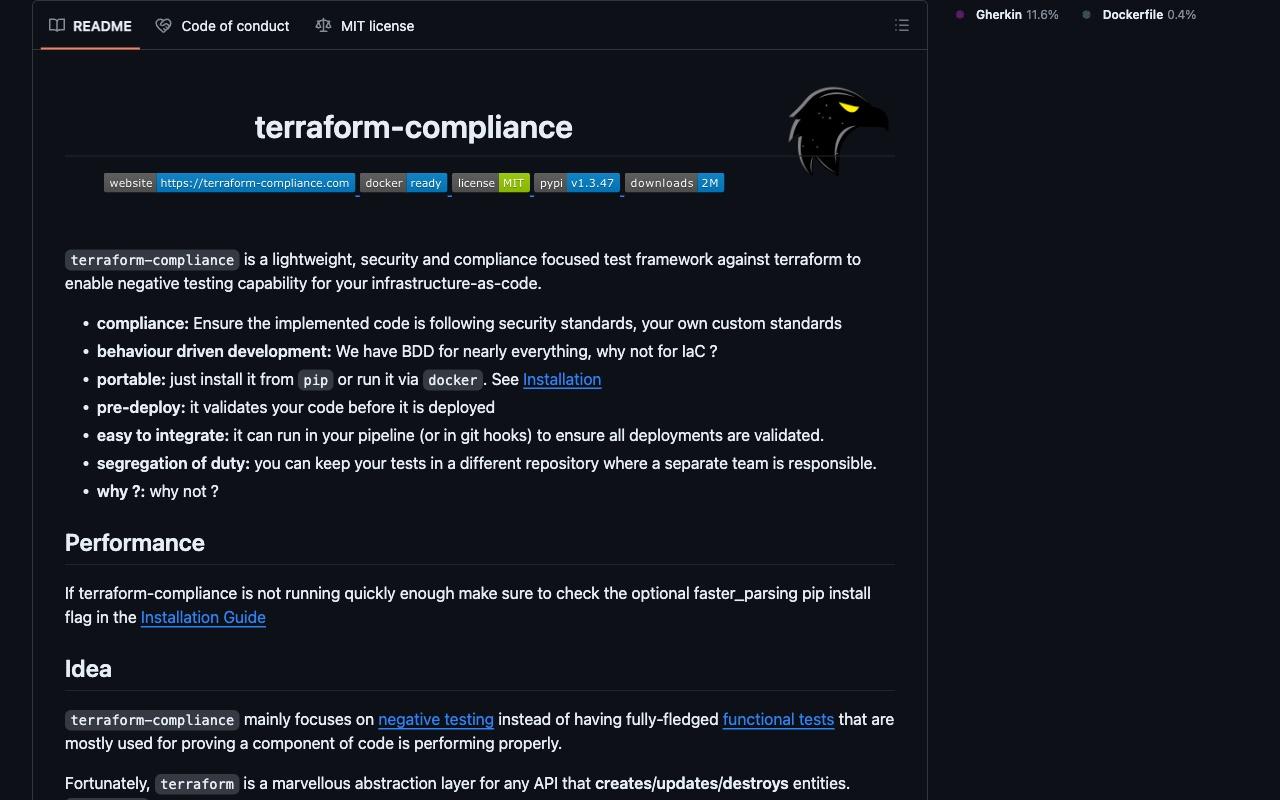This screenshot has width=1280, height=800.
Task: Switch to Code of conduct tab
Action: click(x=222, y=26)
